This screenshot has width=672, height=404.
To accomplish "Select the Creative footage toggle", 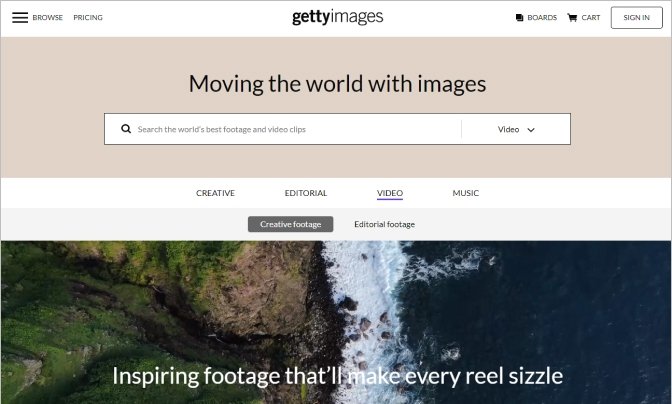I will coord(291,224).
